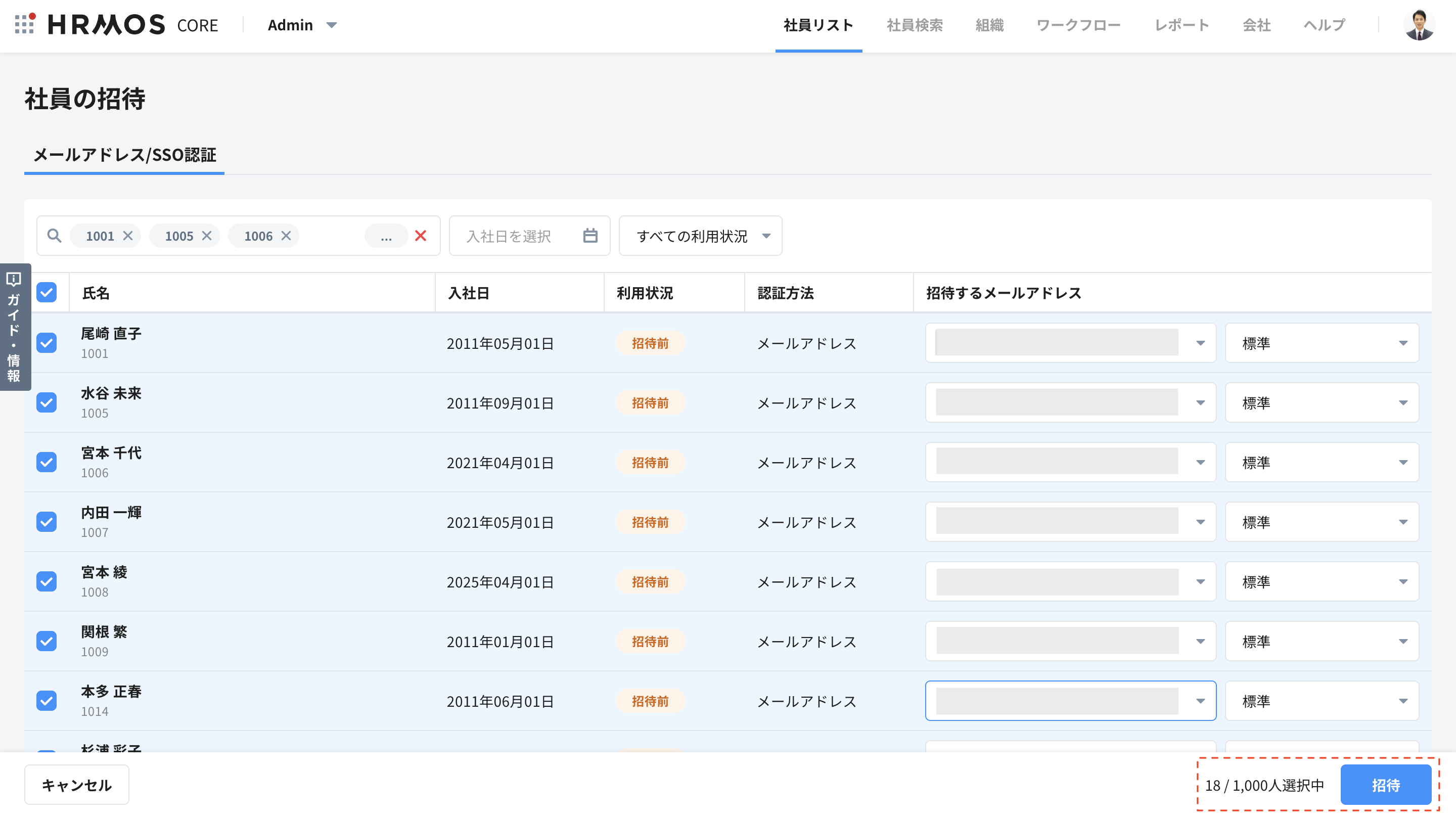Toggle the select-all header checkbox

pos(47,293)
